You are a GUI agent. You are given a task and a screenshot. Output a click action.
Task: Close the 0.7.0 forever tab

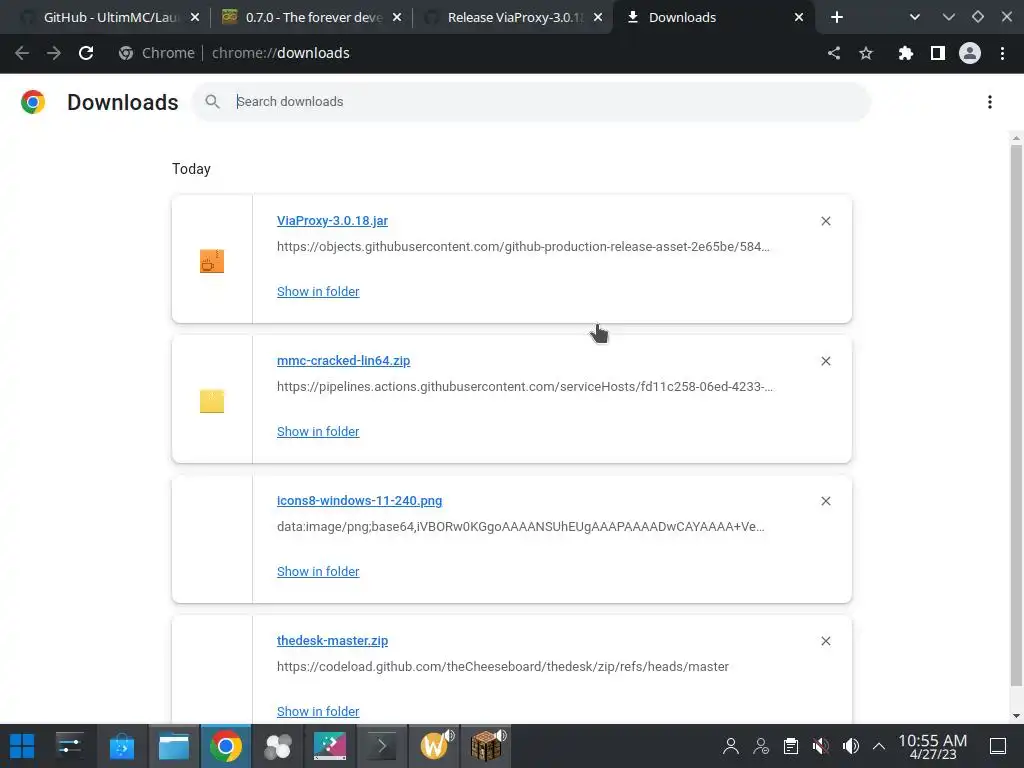(x=397, y=18)
